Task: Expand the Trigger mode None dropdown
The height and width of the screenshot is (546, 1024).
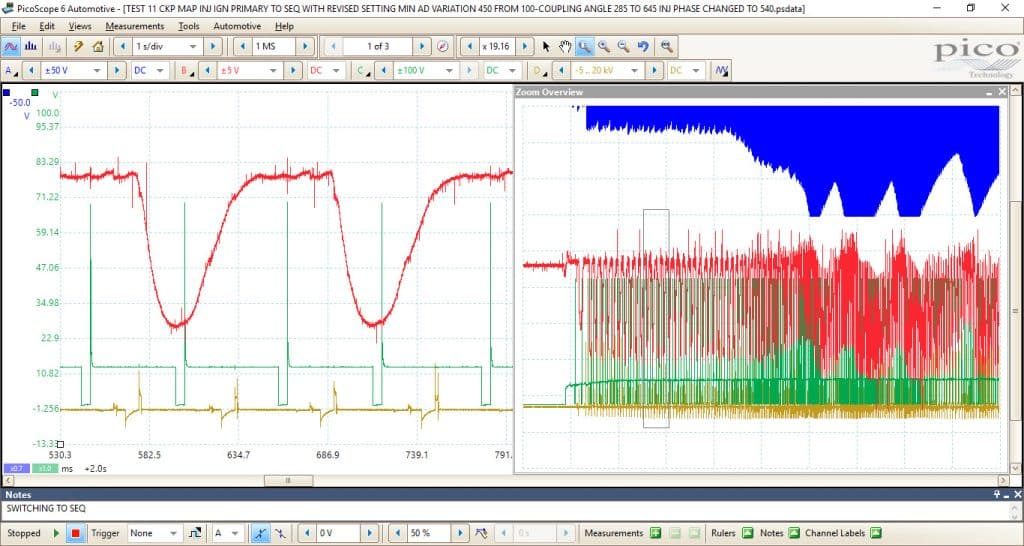Action: point(154,533)
